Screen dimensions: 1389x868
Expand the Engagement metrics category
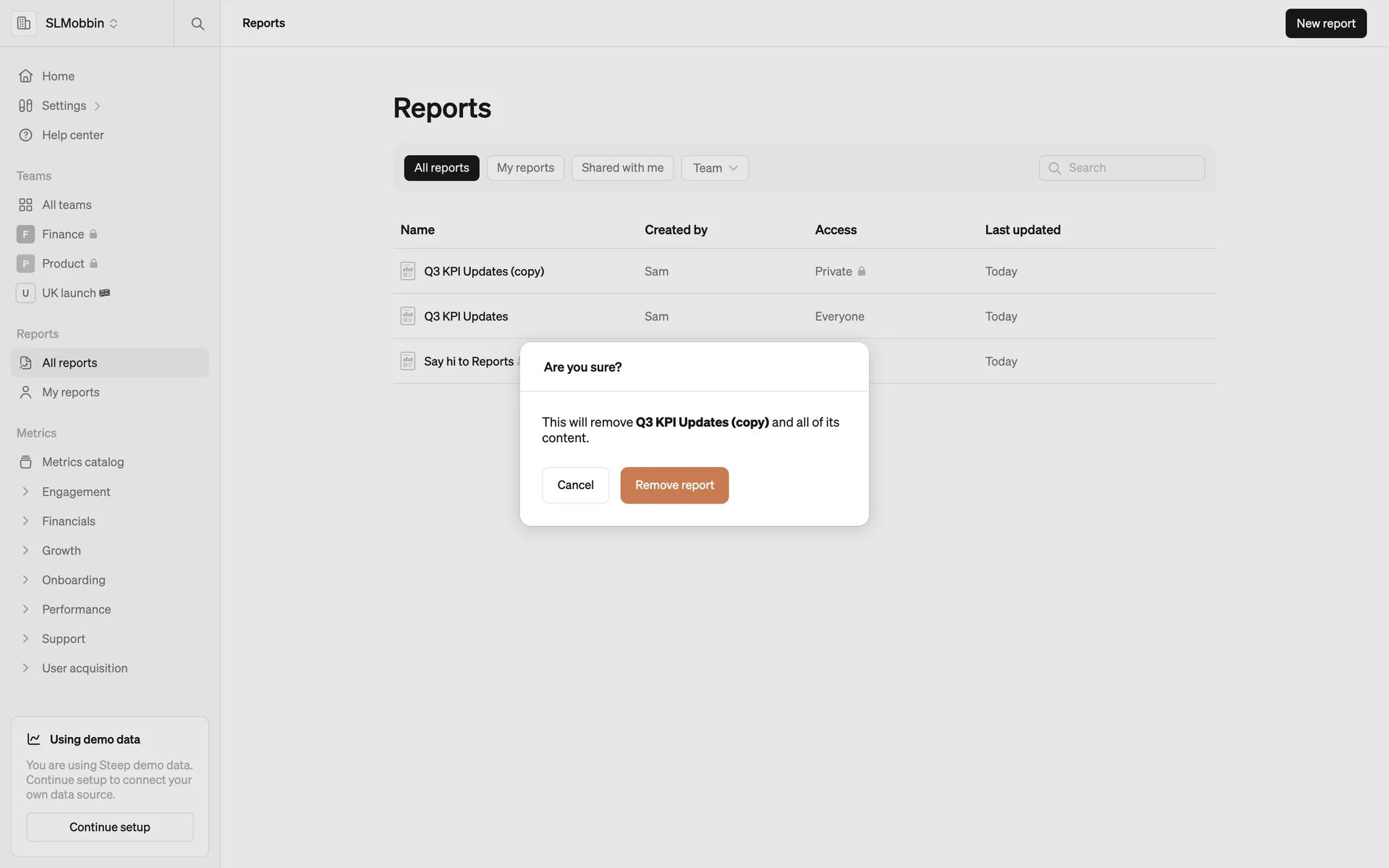tap(25, 492)
